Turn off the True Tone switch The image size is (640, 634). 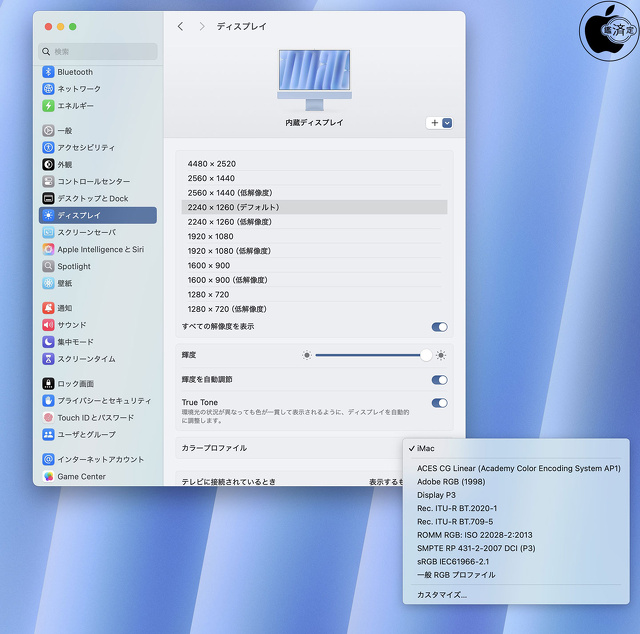[439, 403]
